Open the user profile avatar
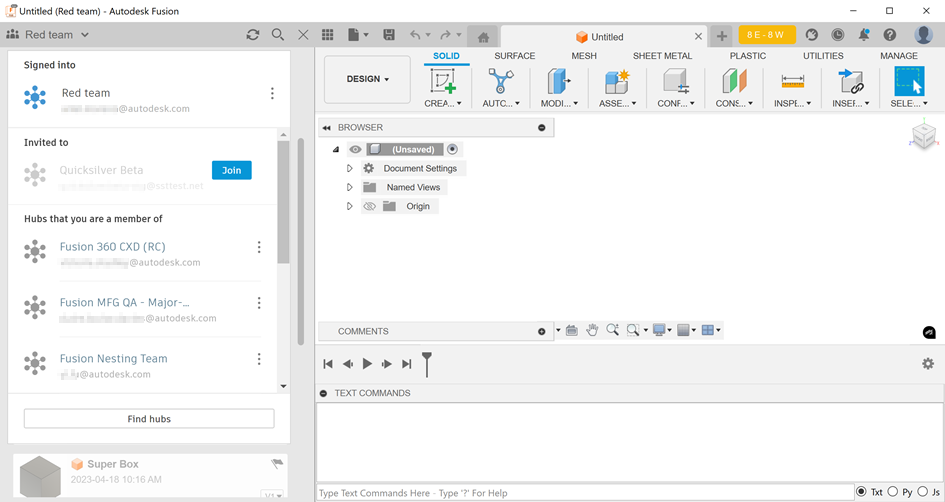The image size is (945, 502). pyautogui.click(x=923, y=35)
